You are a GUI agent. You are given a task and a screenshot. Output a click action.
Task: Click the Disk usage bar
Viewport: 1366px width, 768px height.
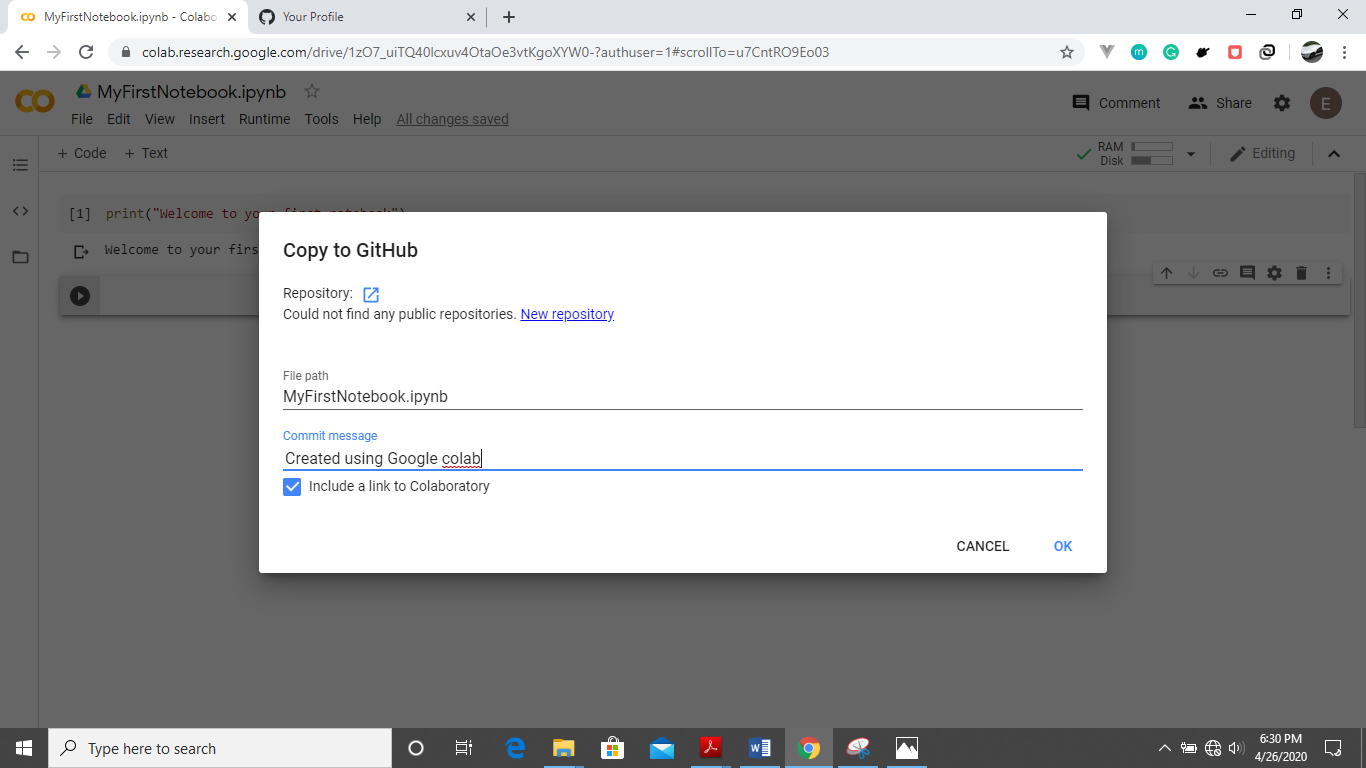[1152, 161]
